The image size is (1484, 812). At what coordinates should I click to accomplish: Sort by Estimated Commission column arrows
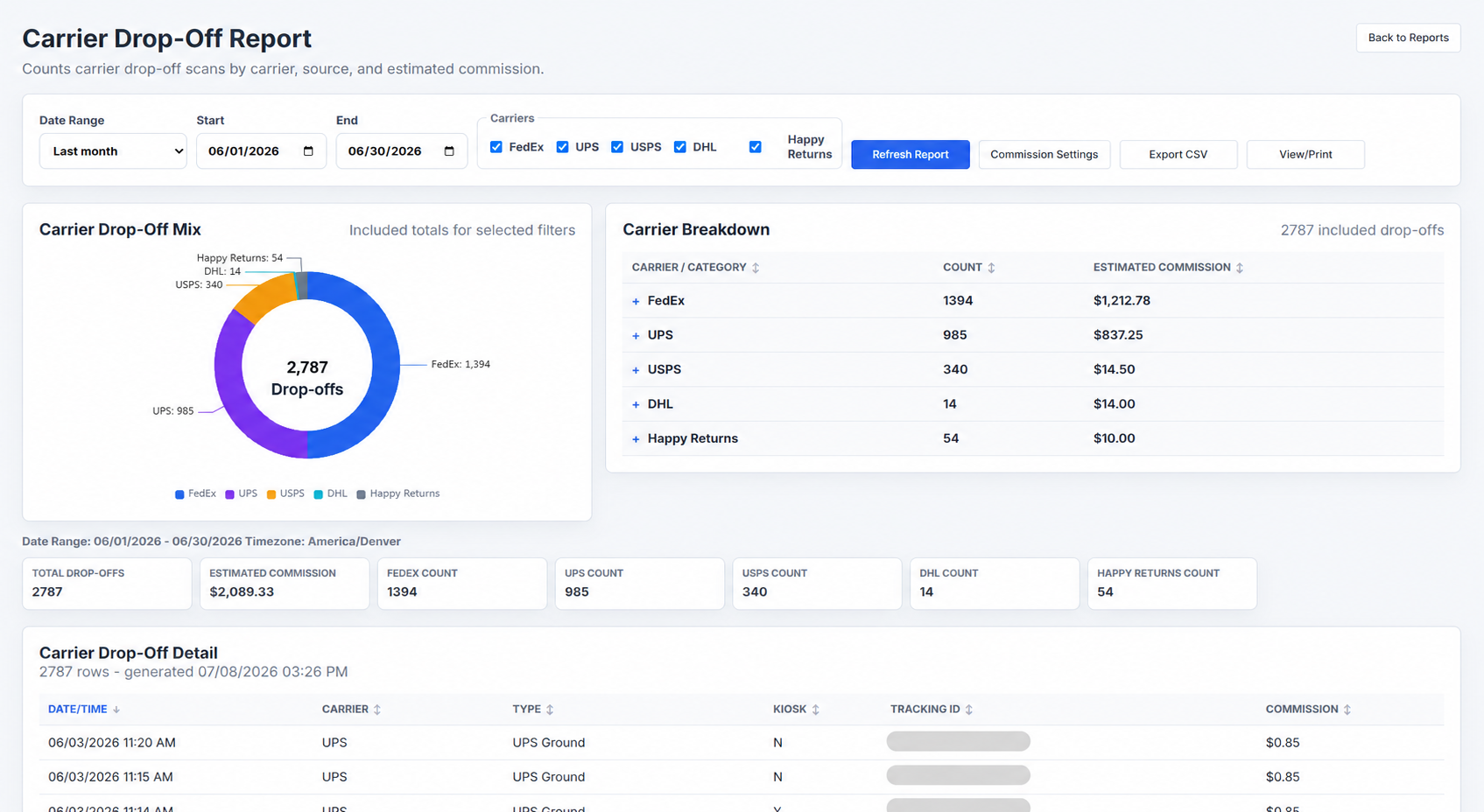[x=1240, y=268]
